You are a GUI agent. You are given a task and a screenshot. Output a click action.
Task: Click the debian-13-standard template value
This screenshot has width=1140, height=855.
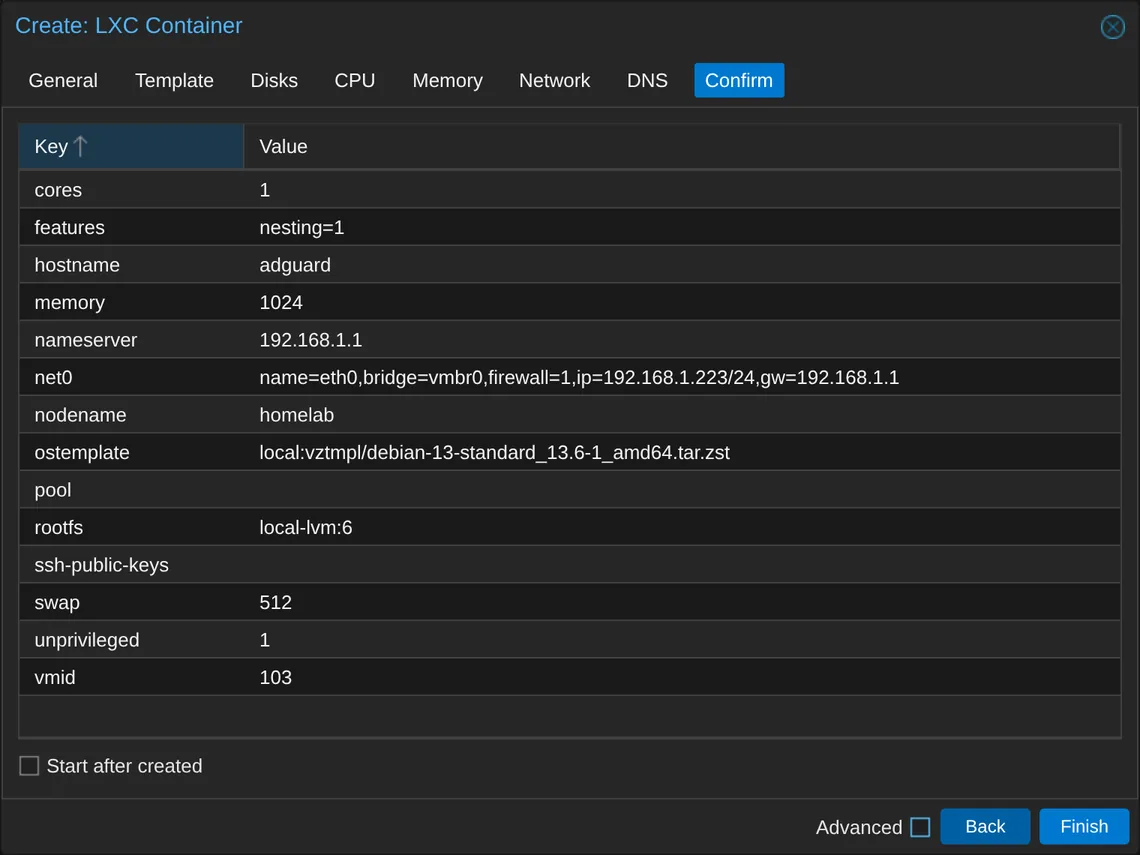pos(494,452)
